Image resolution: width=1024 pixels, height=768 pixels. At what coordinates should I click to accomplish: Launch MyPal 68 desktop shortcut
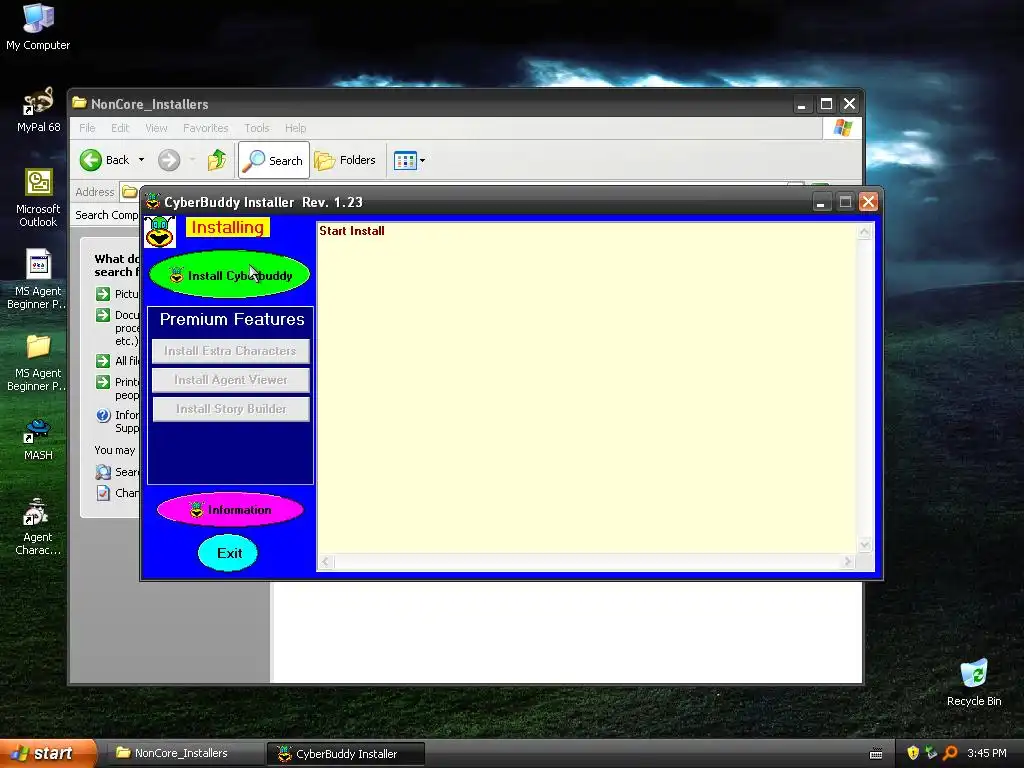(38, 110)
